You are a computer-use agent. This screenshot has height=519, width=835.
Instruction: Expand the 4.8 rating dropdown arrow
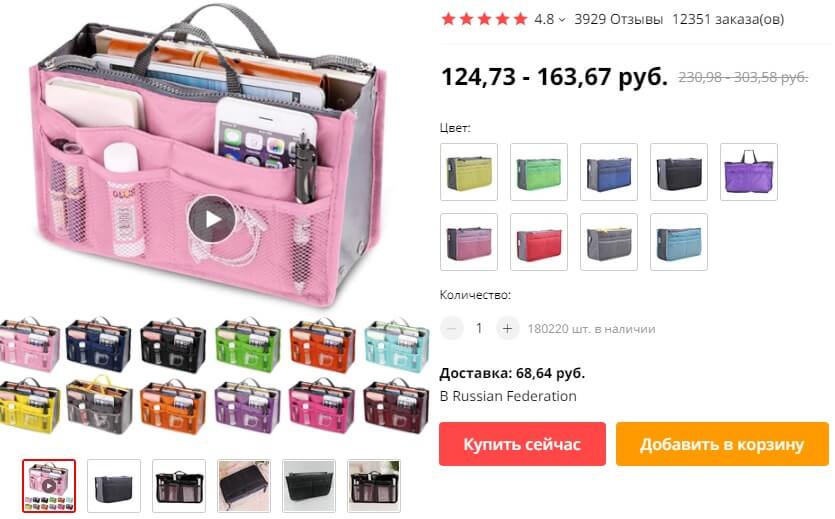tap(562, 20)
